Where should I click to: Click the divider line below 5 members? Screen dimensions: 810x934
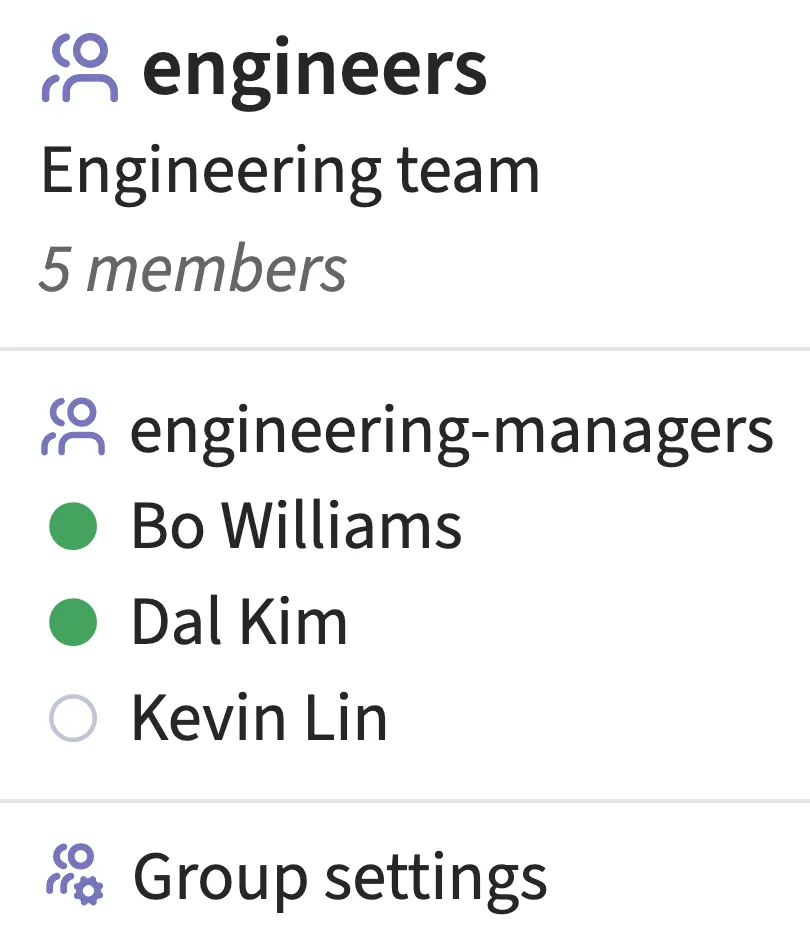(405, 349)
